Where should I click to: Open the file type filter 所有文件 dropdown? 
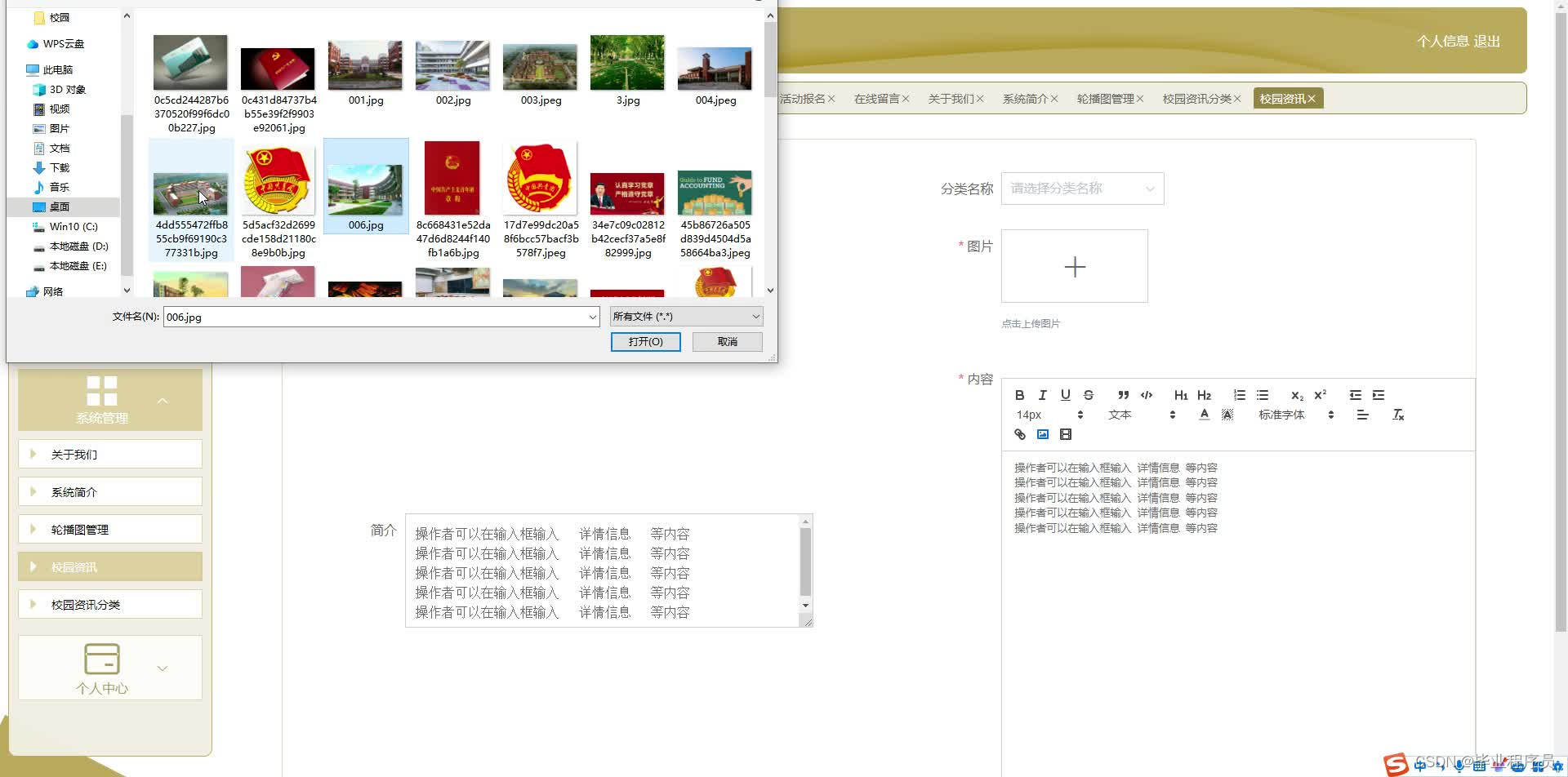click(686, 317)
